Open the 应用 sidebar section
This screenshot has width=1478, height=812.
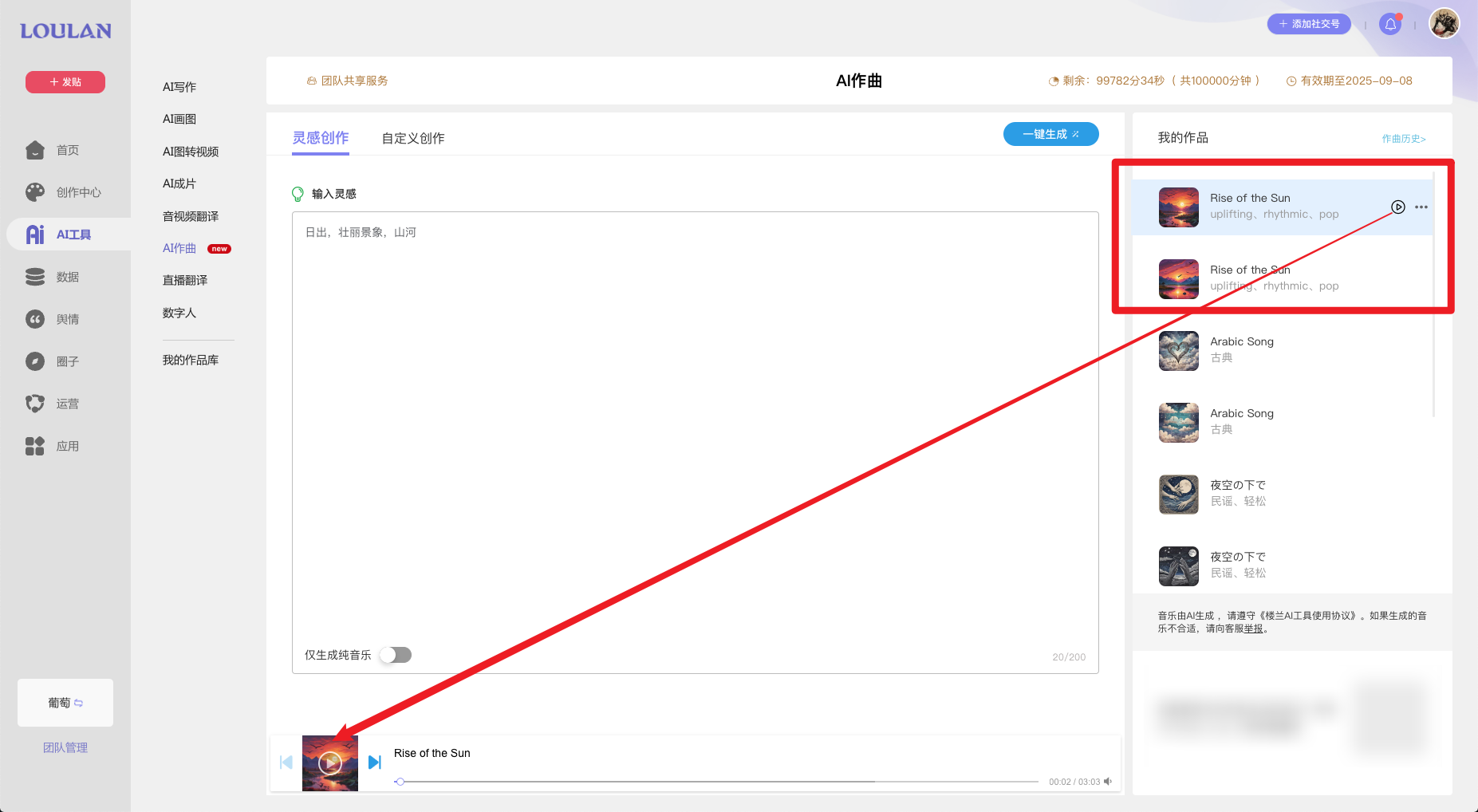pyautogui.click(x=68, y=445)
